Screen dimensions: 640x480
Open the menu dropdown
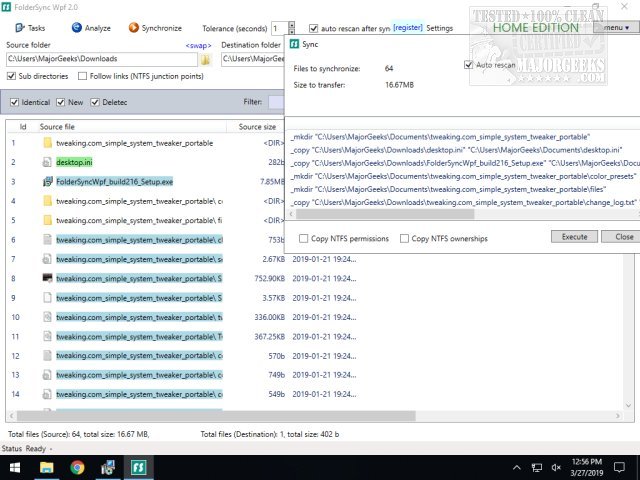[616, 27]
